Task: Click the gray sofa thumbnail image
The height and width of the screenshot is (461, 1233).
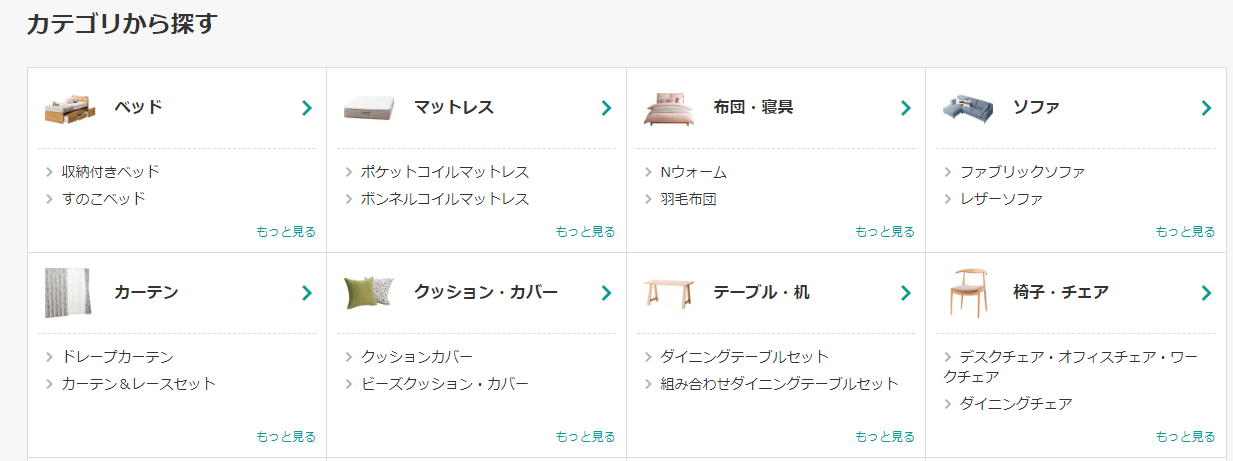Action: click(967, 106)
